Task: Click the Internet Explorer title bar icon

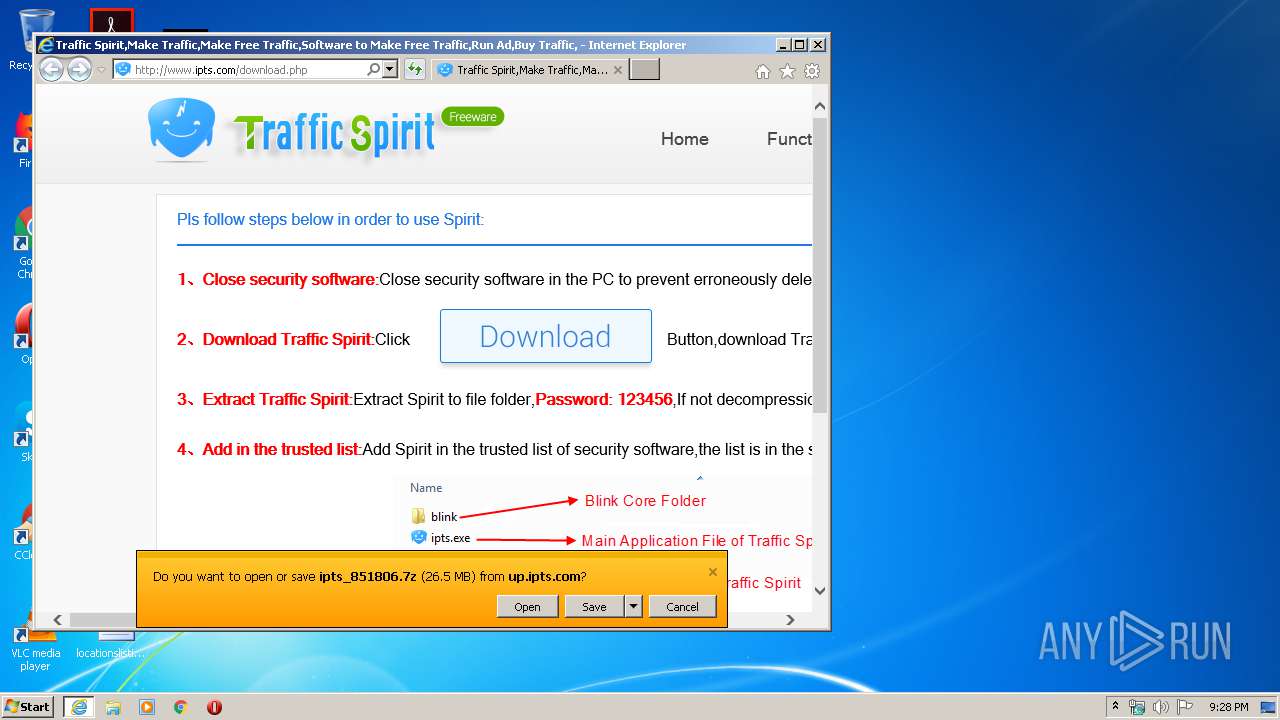Action: 45,45
